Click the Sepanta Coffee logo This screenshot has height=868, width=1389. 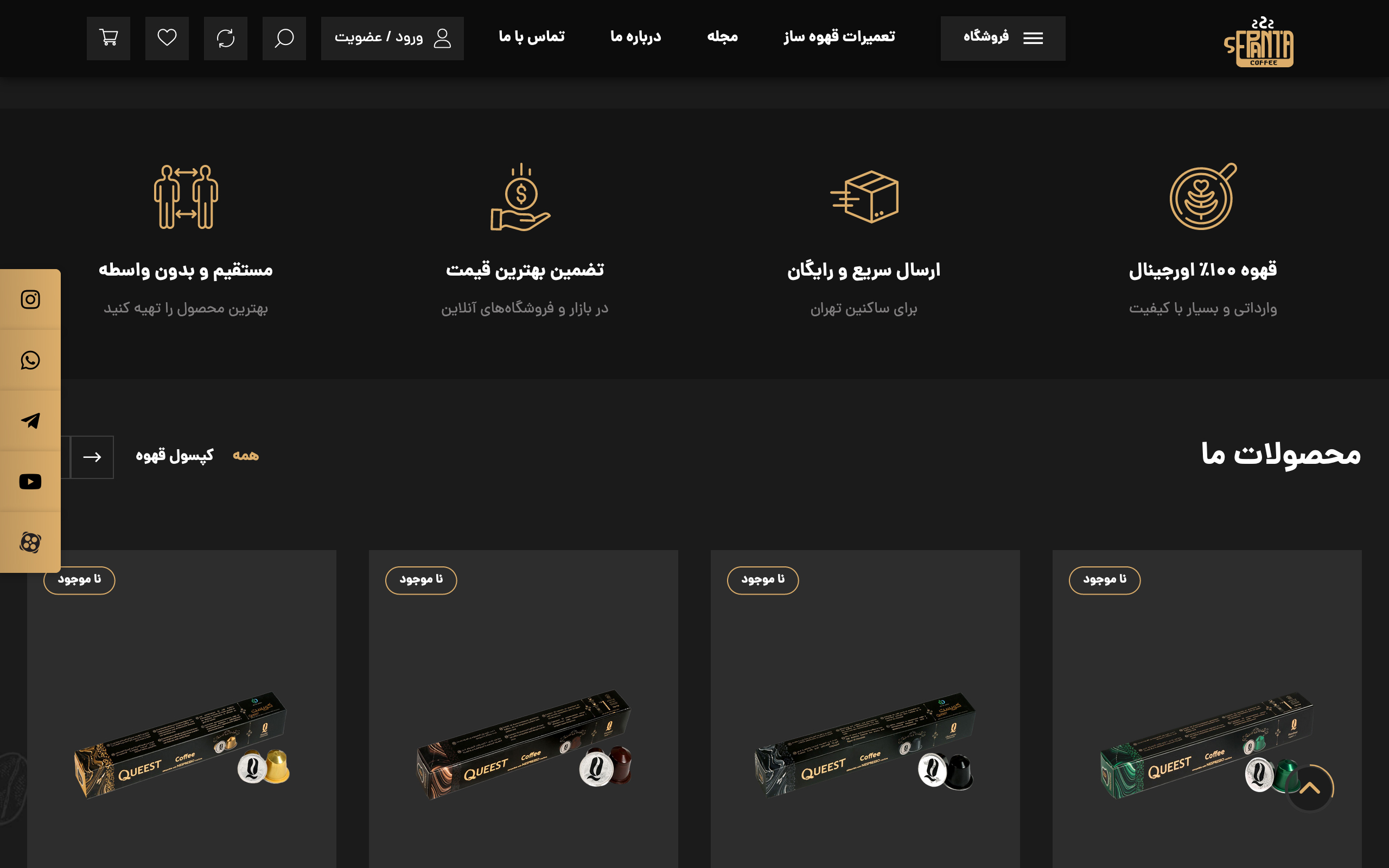coord(1259,41)
